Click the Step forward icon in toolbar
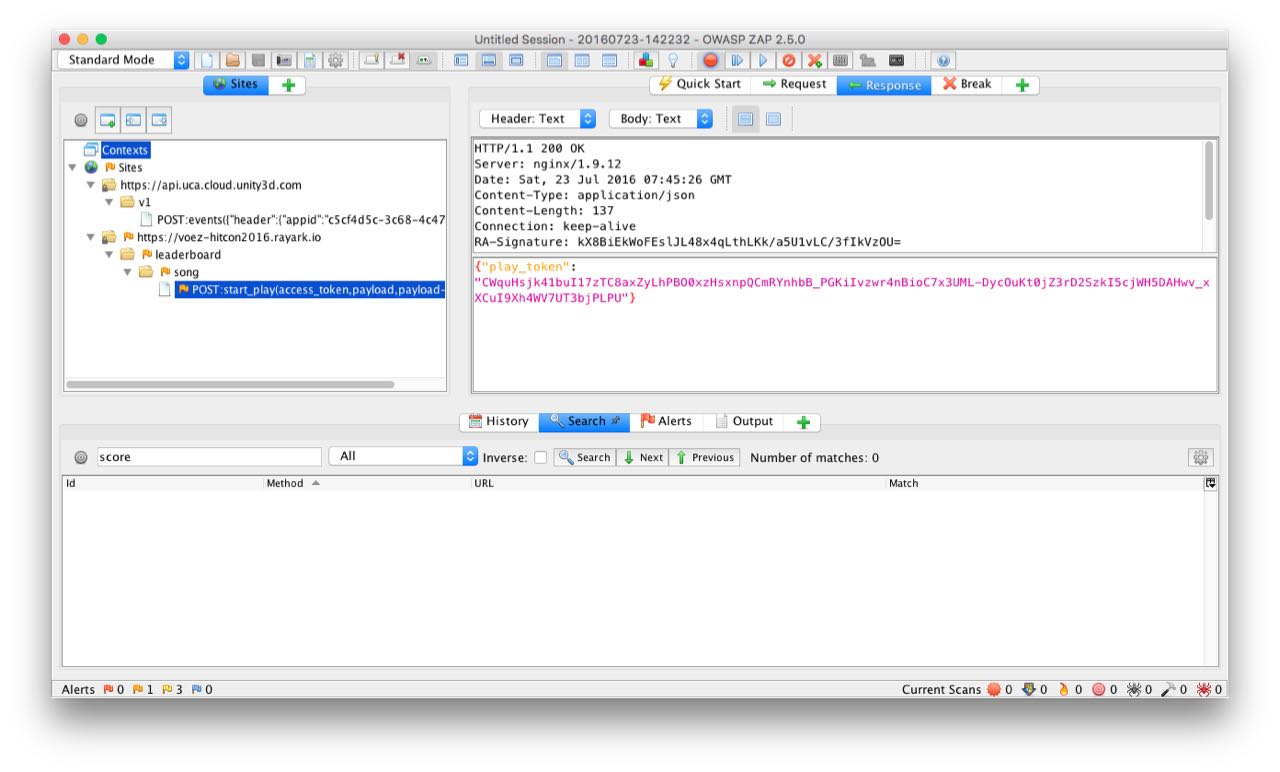The width and height of the screenshot is (1280, 772). click(737, 60)
